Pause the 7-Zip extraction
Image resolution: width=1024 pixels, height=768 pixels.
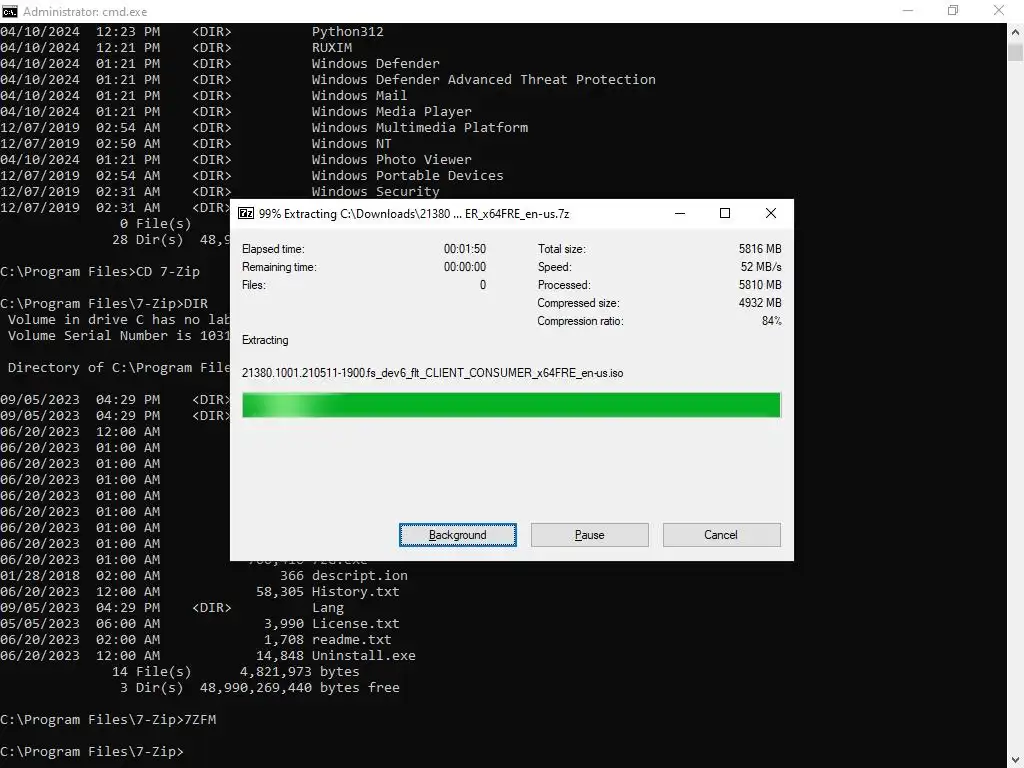coord(589,535)
